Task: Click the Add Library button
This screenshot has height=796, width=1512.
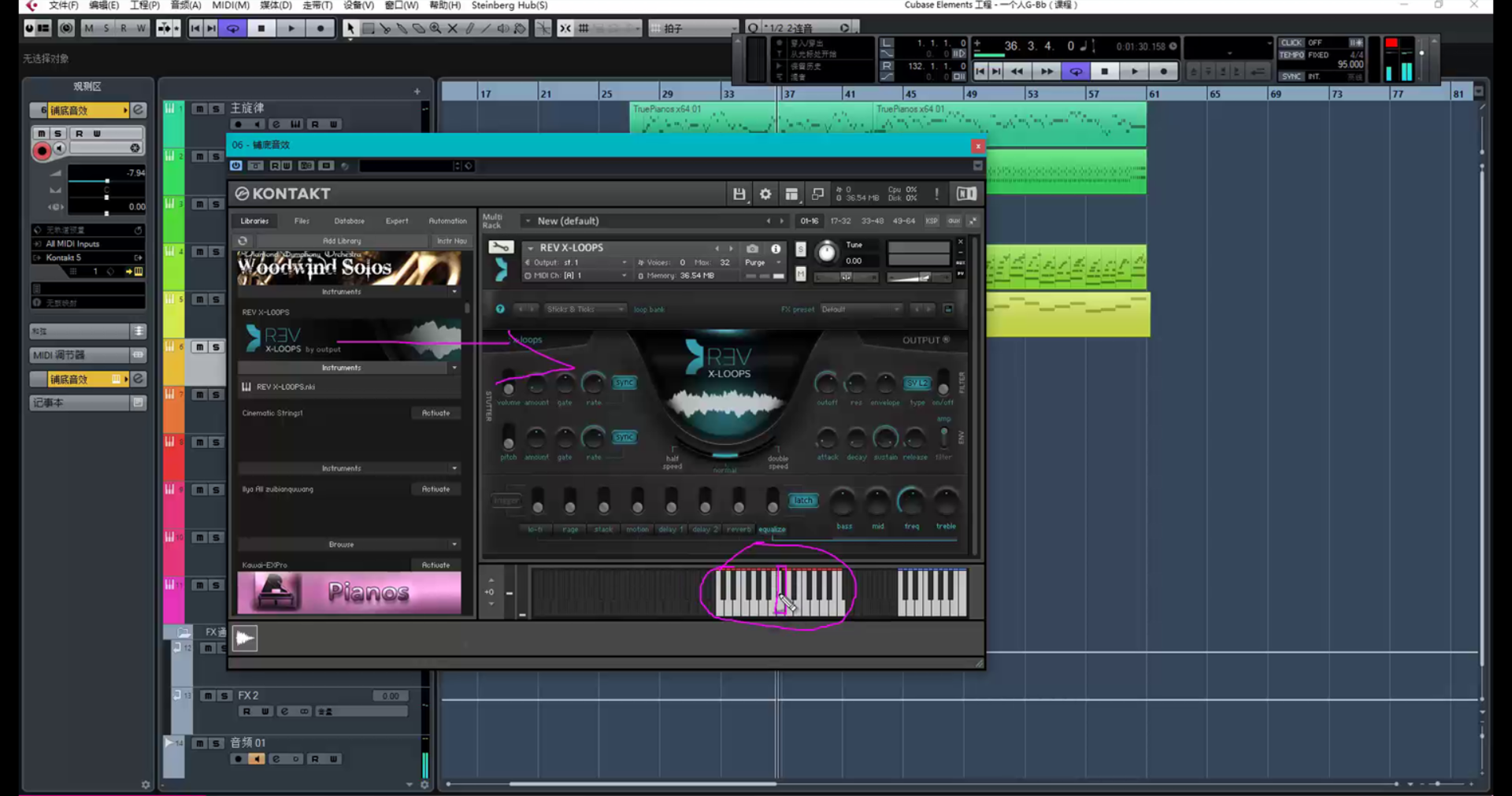Action: click(342, 241)
